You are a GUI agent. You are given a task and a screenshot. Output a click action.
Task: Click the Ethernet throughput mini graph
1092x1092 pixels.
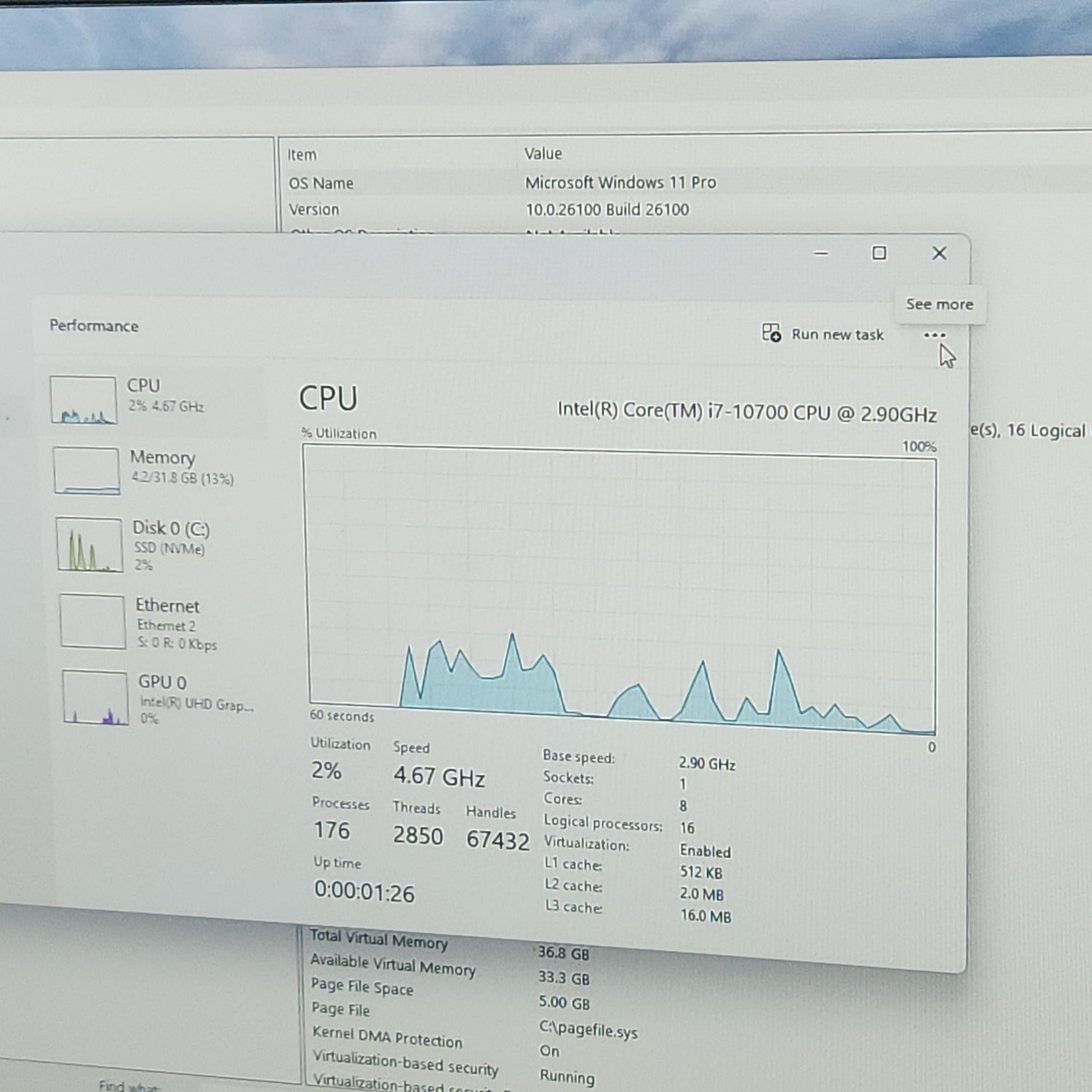pyautogui.click(x=92, y=621)
